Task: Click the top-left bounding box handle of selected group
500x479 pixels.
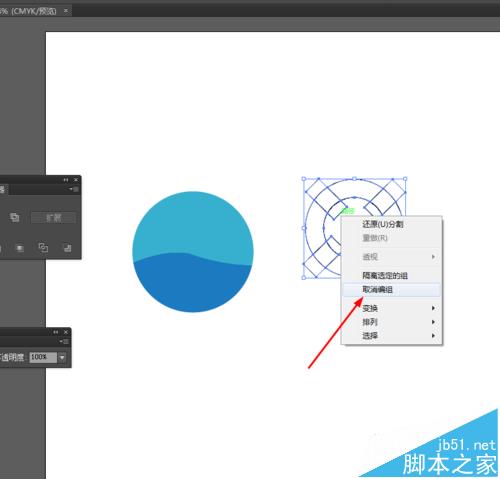Action: [304, 179]
